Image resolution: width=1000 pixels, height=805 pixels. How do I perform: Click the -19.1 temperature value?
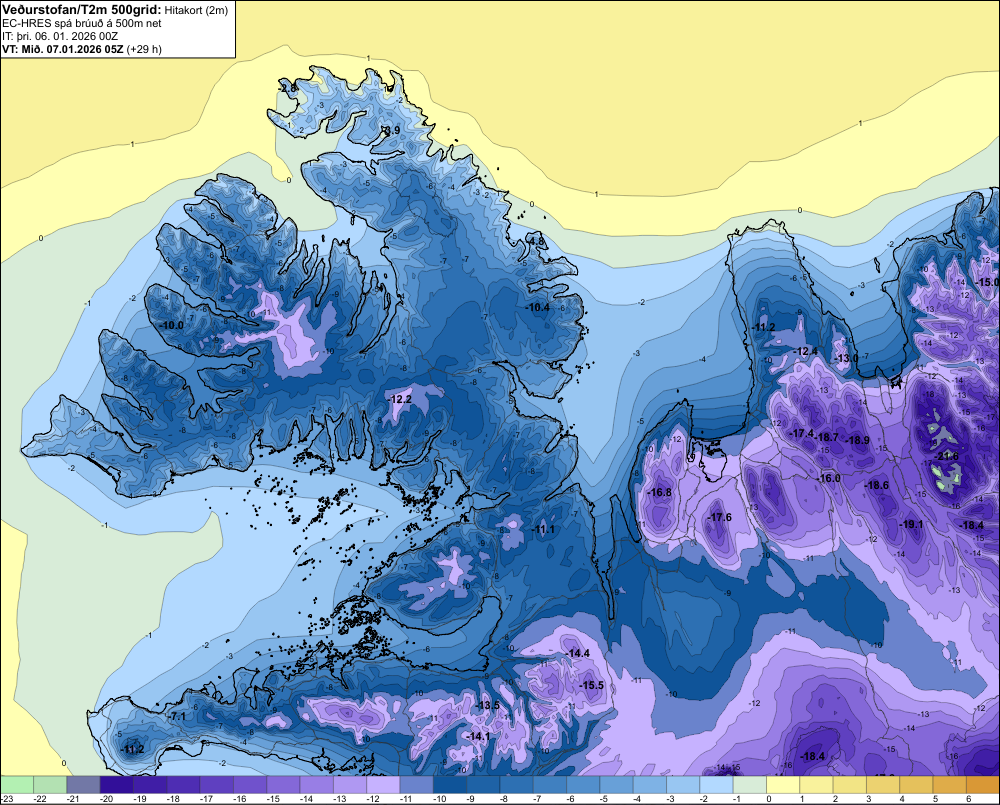coord(912,524)
